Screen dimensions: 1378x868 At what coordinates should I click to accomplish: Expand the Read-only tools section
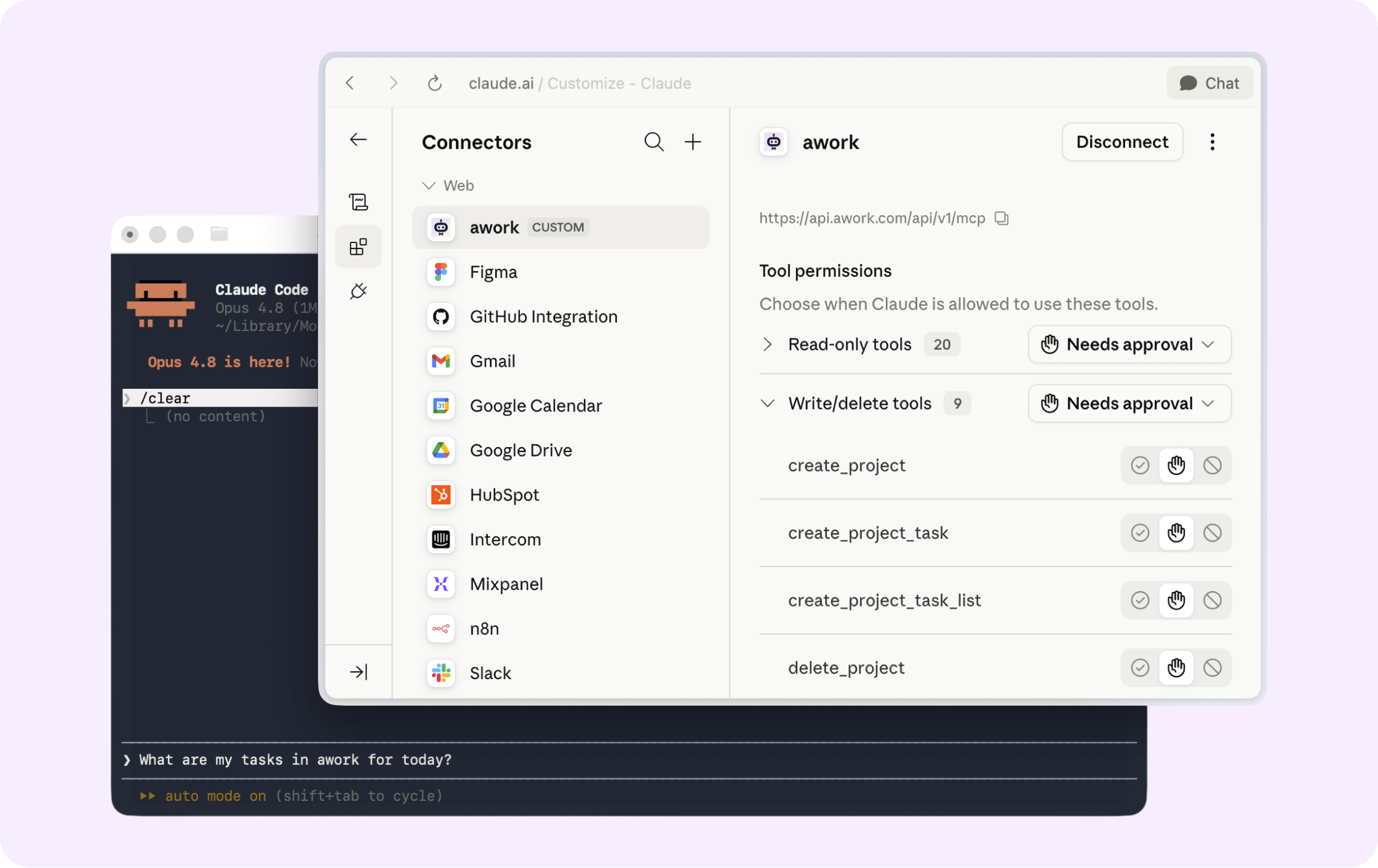click(x=767, y=344)
